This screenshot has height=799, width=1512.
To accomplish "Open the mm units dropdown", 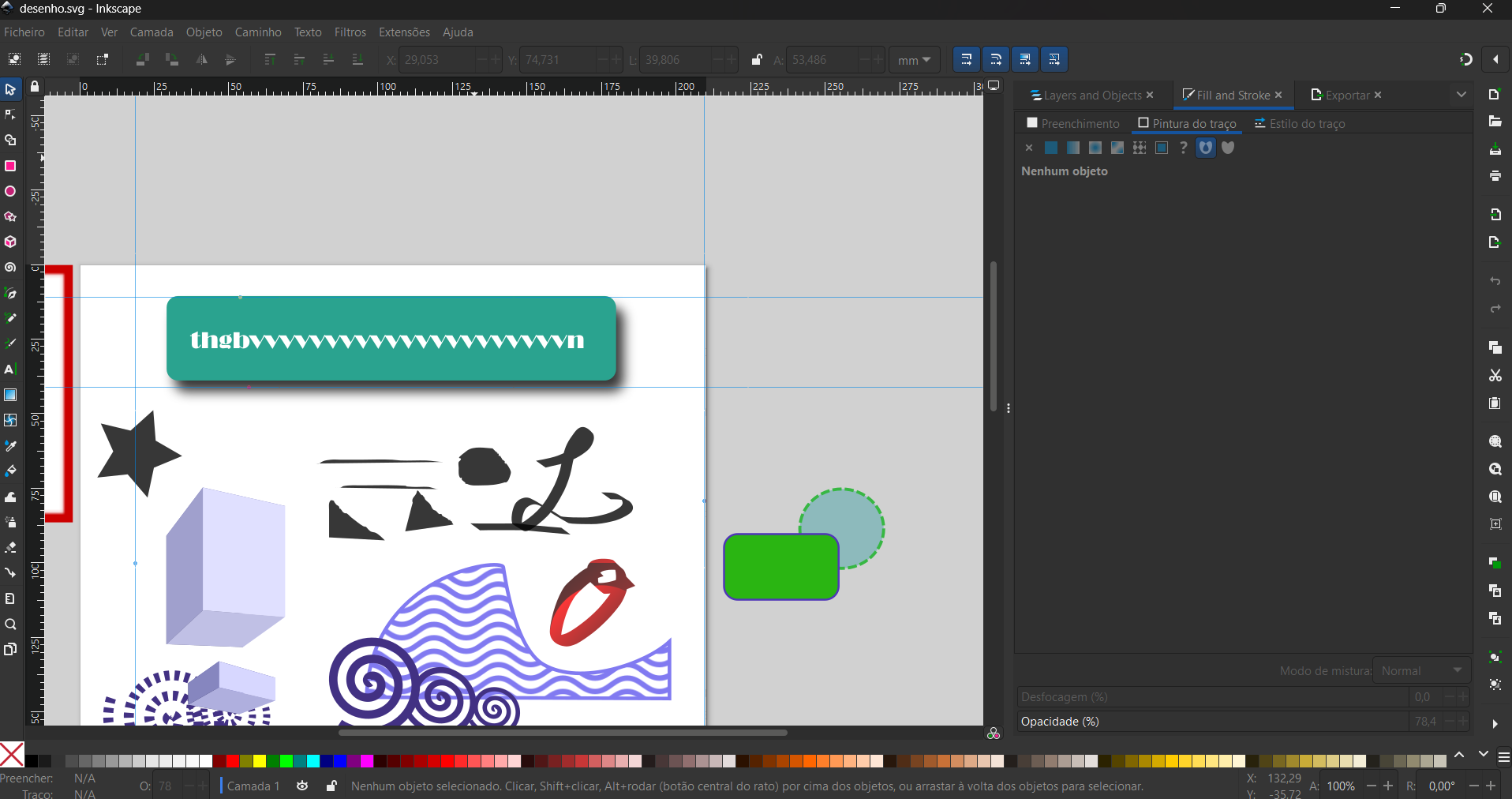I will 915,60.
